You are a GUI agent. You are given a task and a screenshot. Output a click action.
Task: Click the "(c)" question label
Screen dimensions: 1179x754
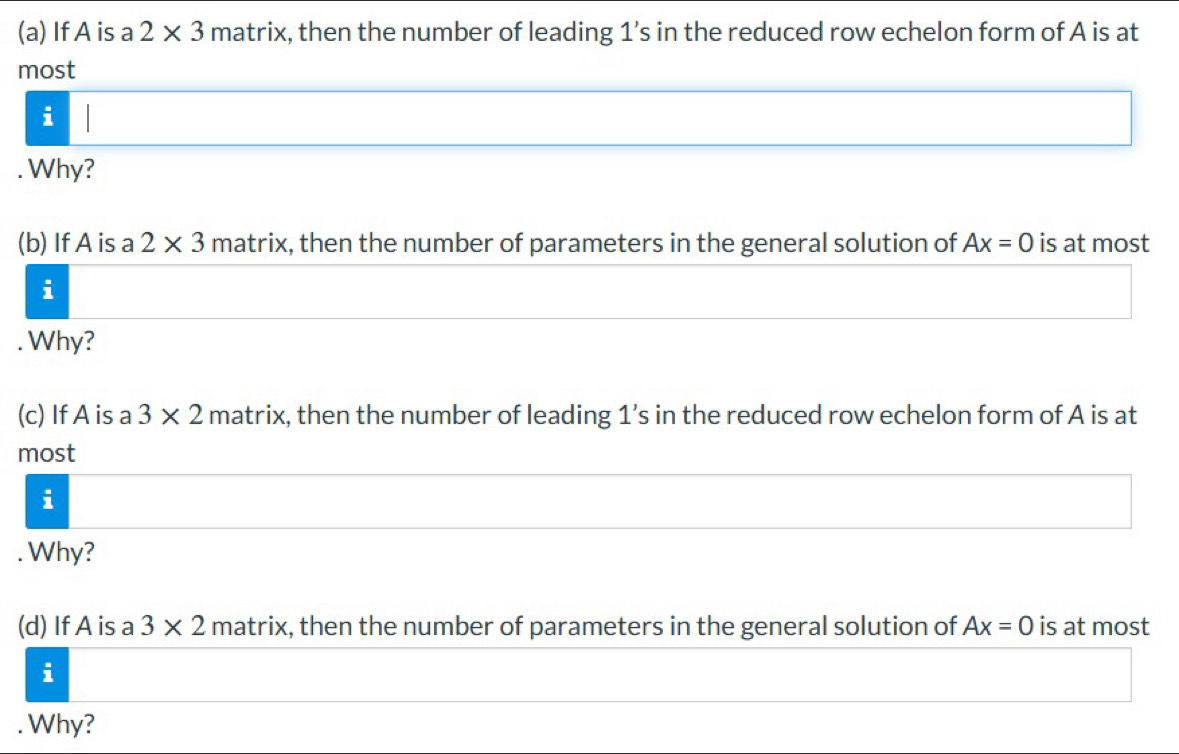click(x=32, y=415)
